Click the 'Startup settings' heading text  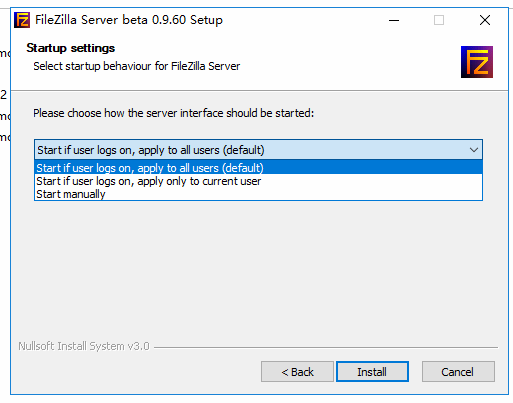(71, 48)
